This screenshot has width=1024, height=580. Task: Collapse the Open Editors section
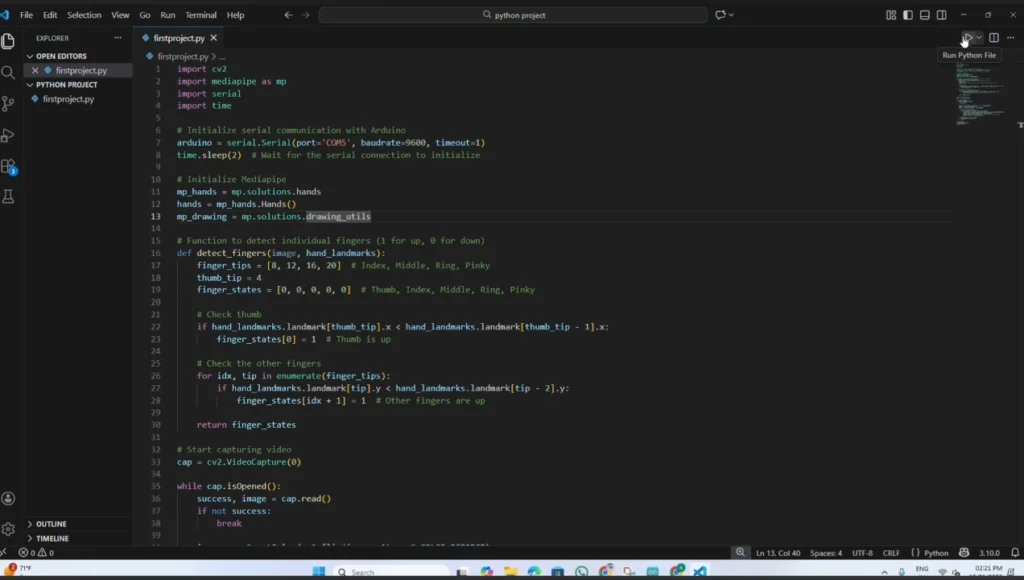(x=61, y=56)
